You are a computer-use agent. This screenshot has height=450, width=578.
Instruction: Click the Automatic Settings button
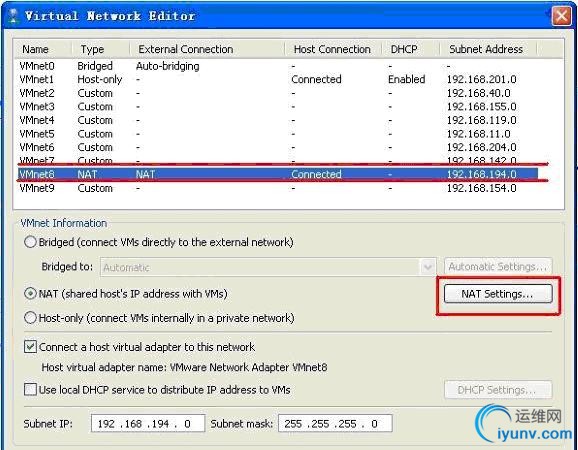pyautogui.click(x=498, y=266)
